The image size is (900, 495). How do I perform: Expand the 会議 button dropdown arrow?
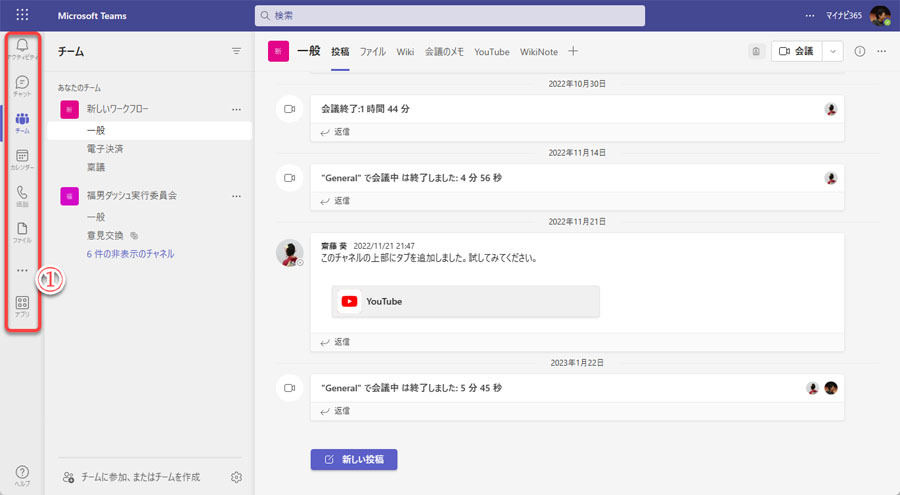click(832, 51)
